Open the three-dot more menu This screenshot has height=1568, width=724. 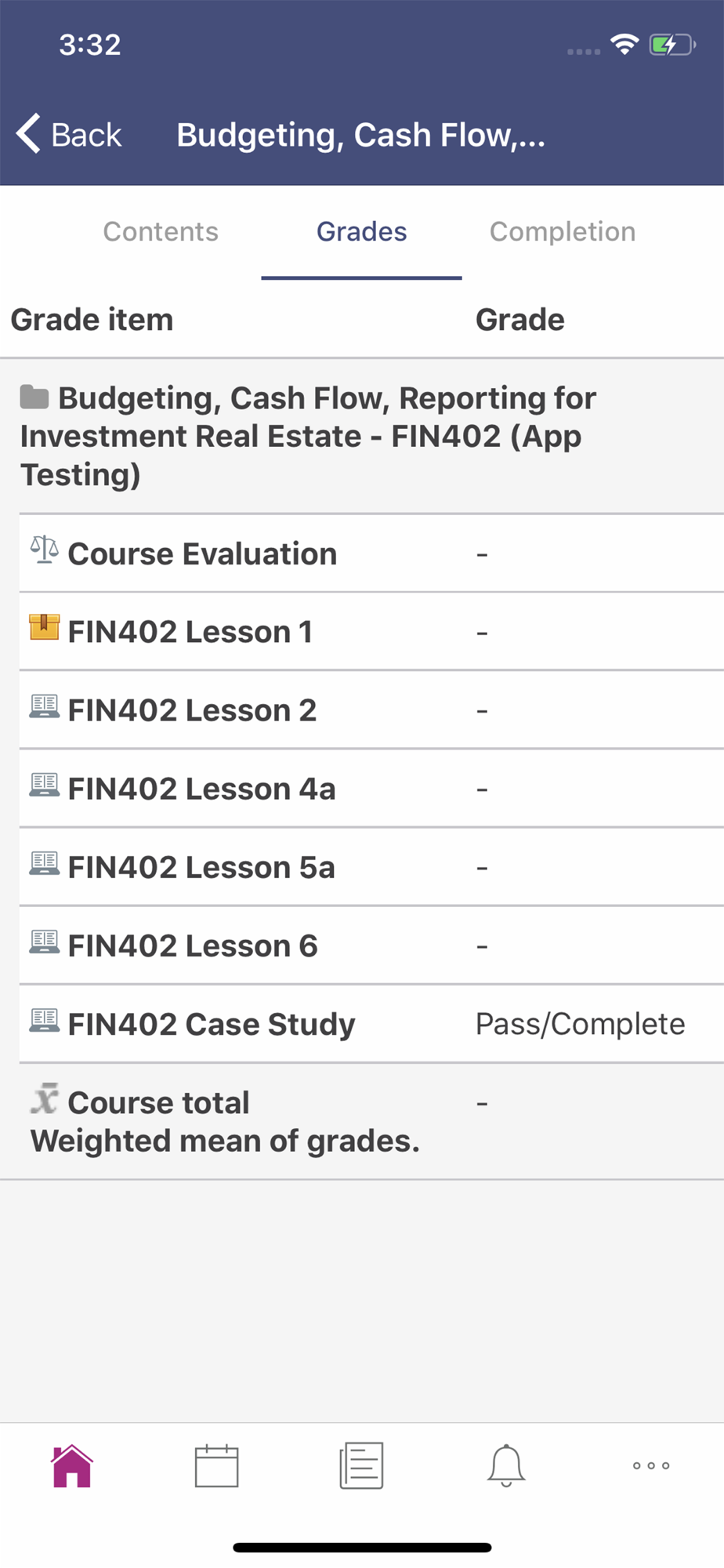coord(651,1465)
